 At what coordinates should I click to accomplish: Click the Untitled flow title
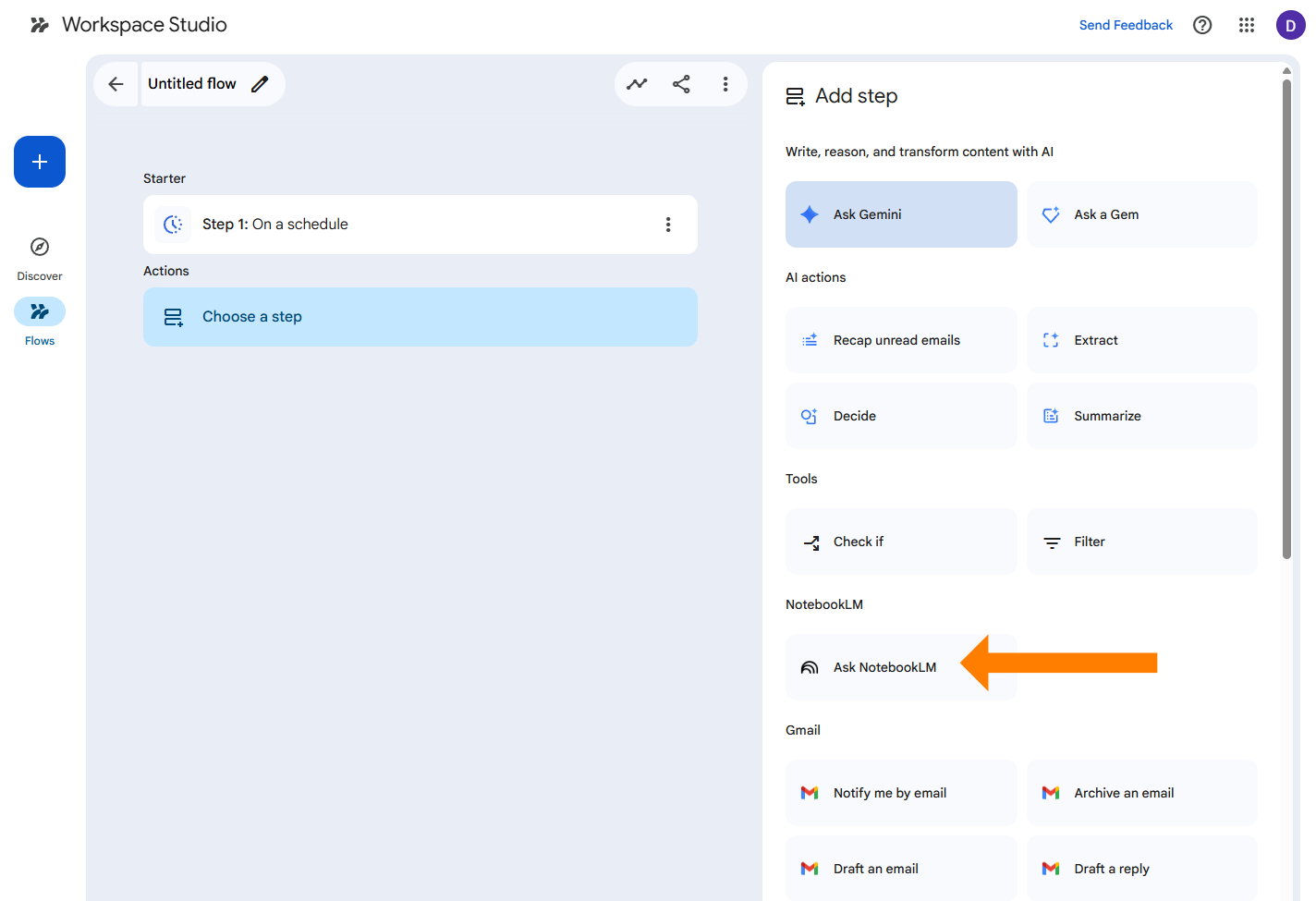click(x=192, y=84)
